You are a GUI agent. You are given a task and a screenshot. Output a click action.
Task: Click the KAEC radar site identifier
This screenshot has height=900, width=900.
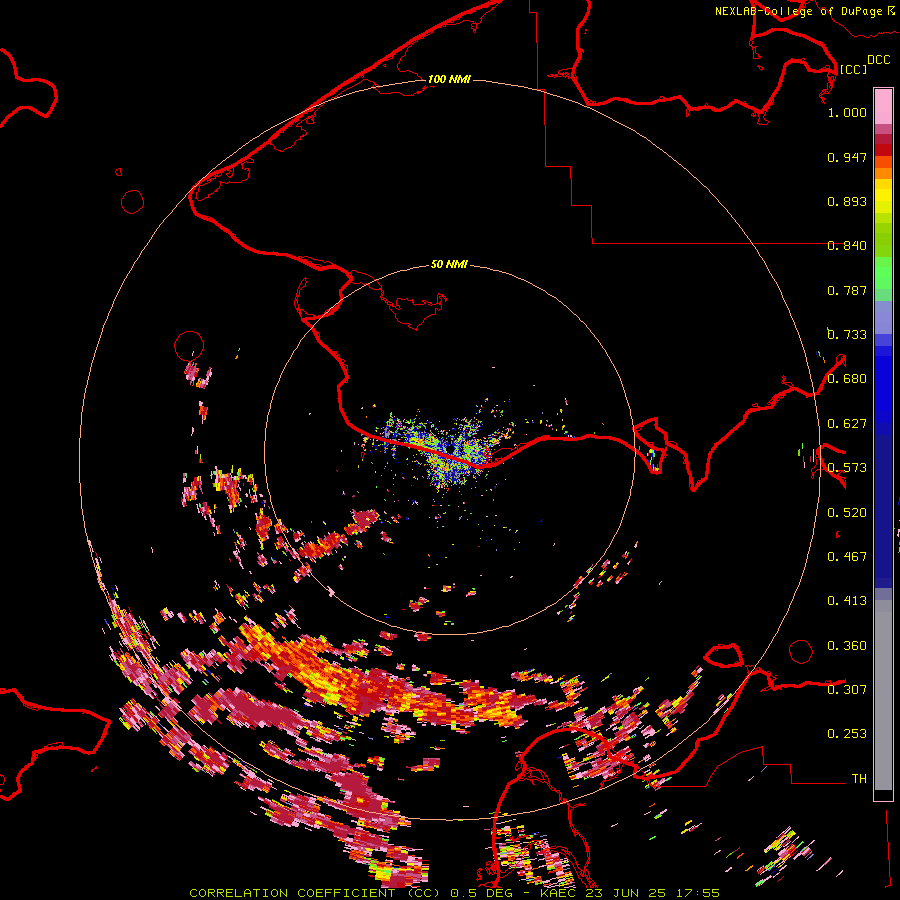point(558,893)
